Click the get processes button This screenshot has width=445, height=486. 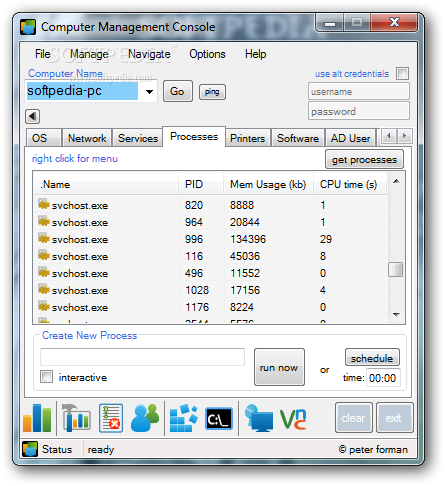click(x=364, y=160)
